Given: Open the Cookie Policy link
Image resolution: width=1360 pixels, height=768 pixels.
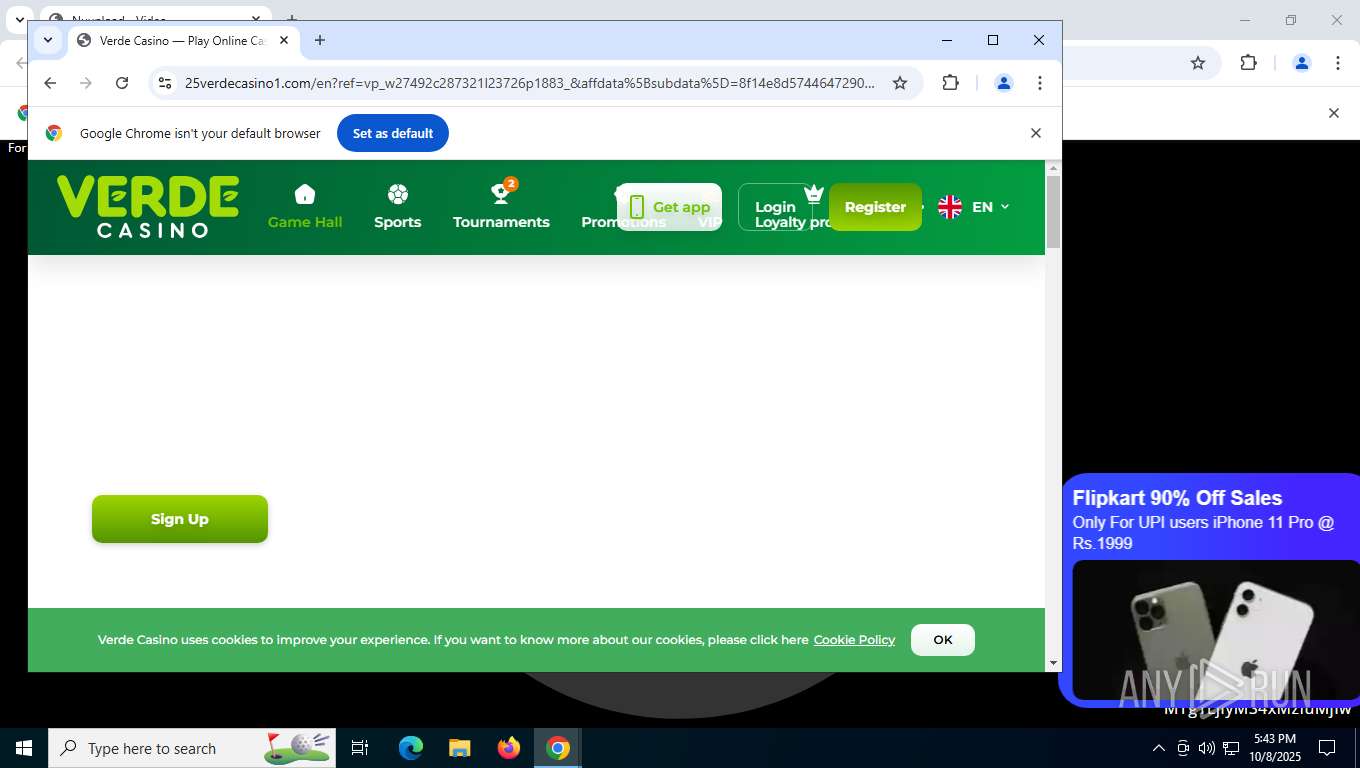Looking at the screenshot, I should pyautogui.click(x=854, y=640).
